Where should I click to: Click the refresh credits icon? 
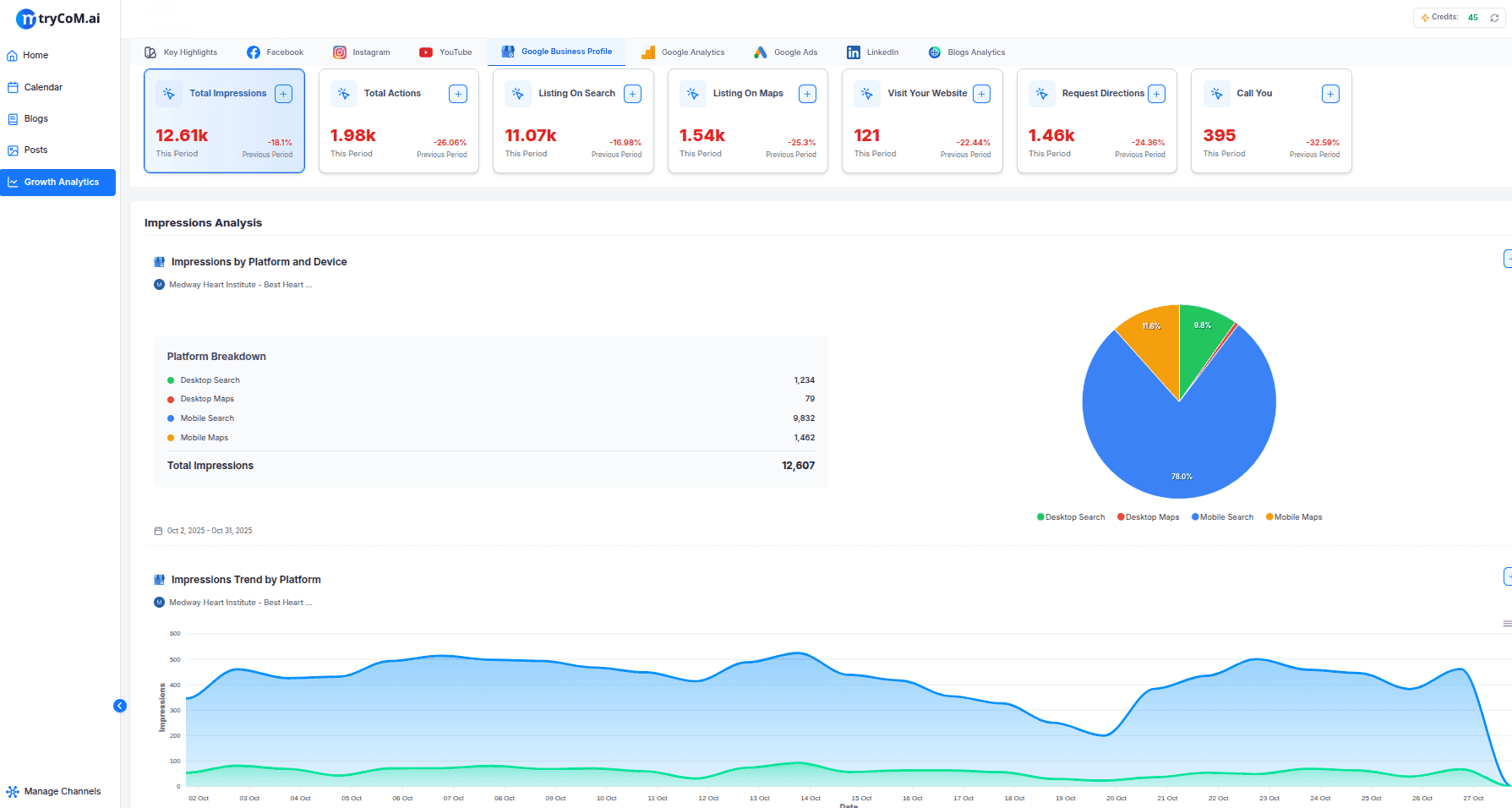click(x=1494, y=18)
